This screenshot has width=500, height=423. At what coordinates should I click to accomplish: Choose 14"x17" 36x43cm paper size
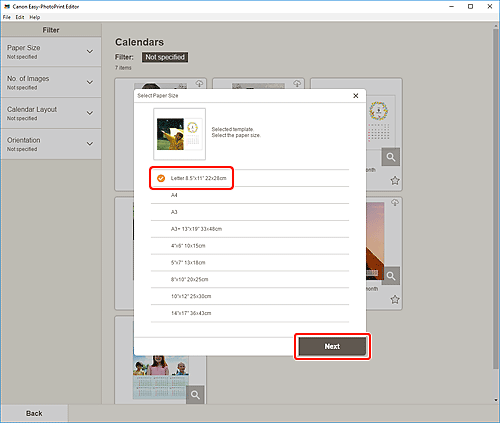250,313
